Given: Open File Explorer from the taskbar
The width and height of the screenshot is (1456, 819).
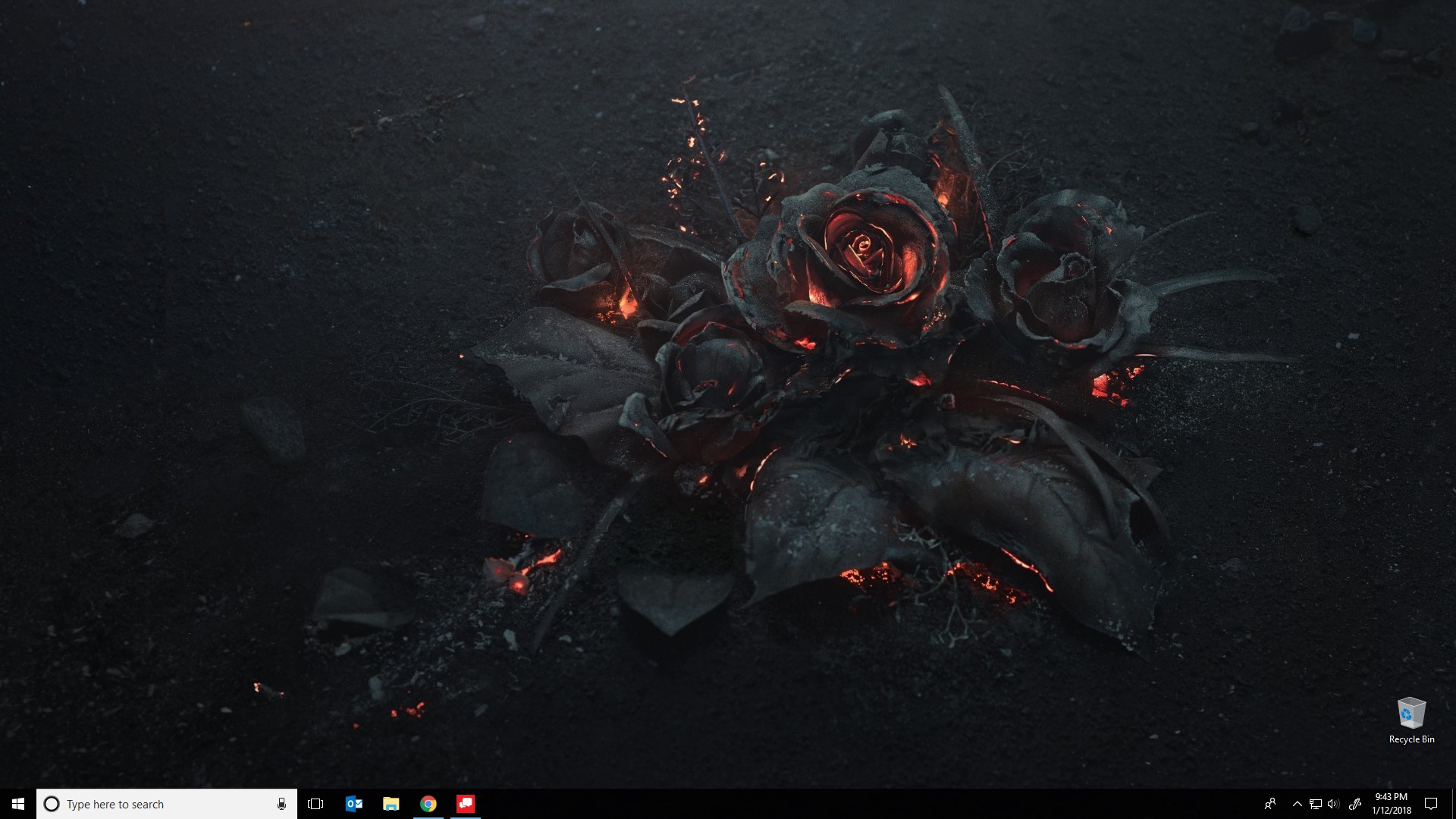Looking at the screenshot, I should click(391, 804).
